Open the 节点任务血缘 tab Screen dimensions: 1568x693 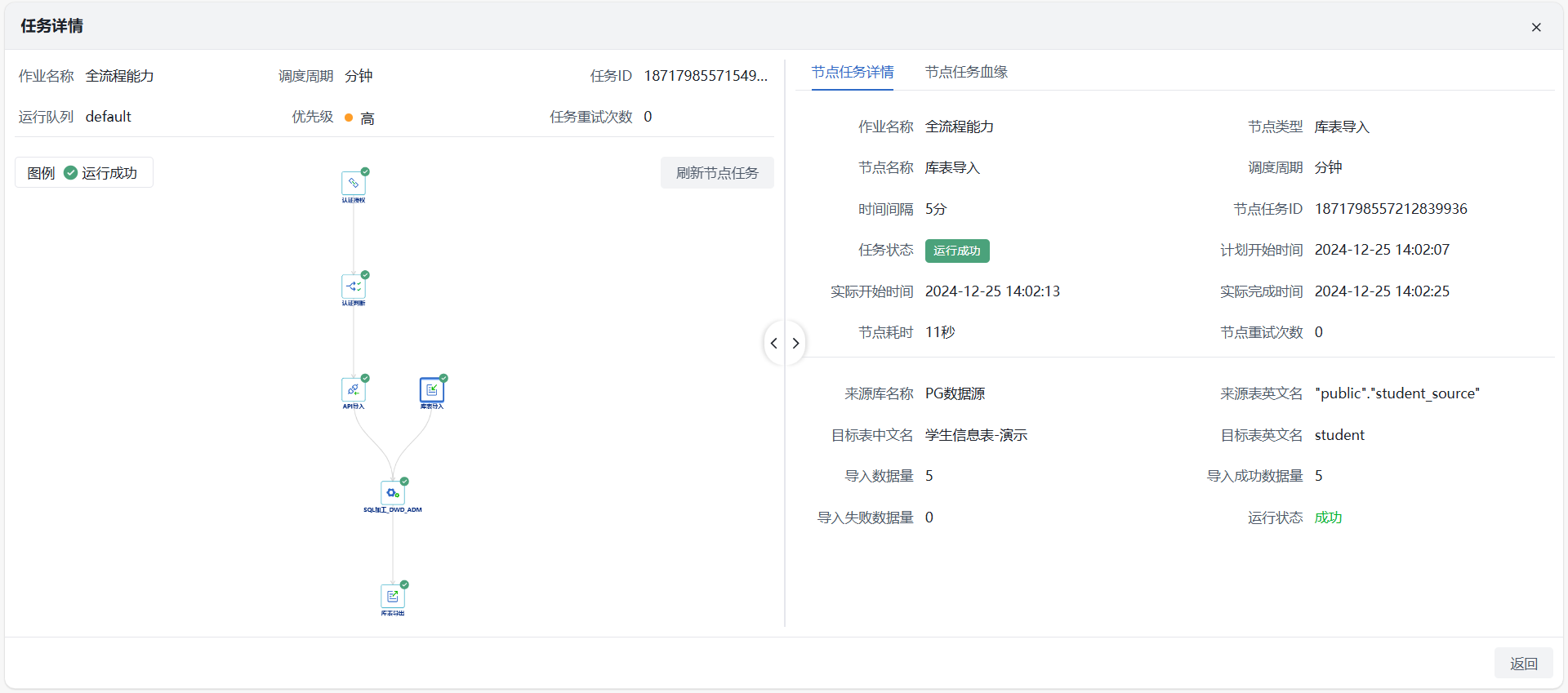pyautogui.click(x=965, y=73)
